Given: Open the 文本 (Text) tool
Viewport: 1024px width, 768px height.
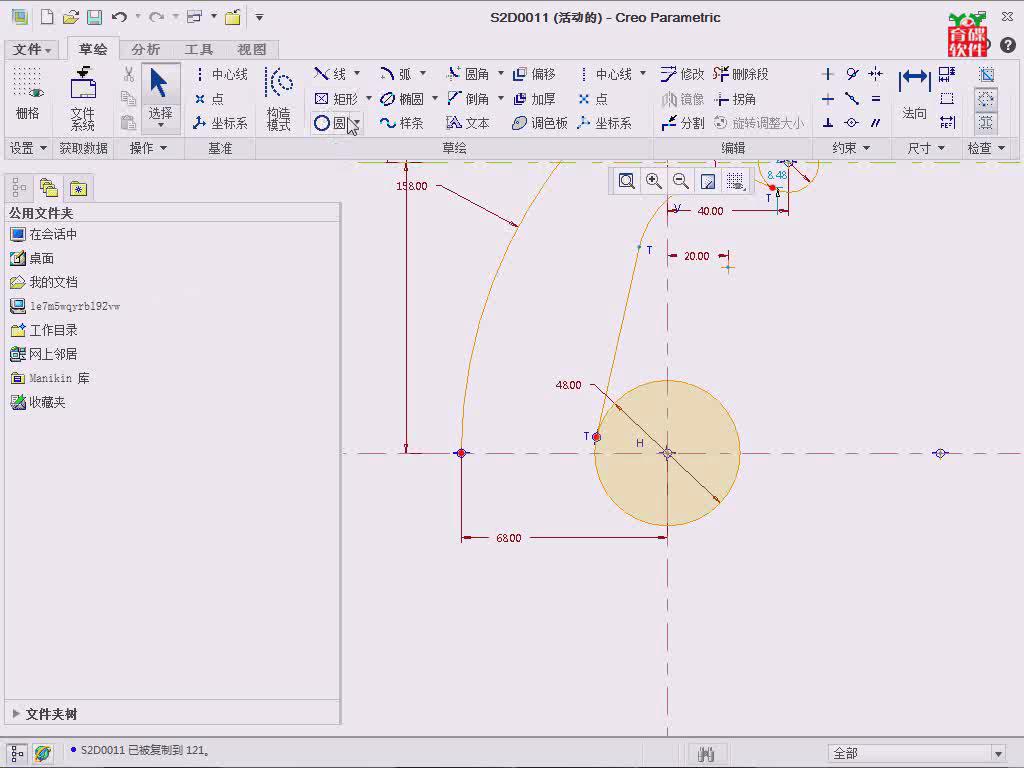Looking at the screenshot, I should (468, 123).
